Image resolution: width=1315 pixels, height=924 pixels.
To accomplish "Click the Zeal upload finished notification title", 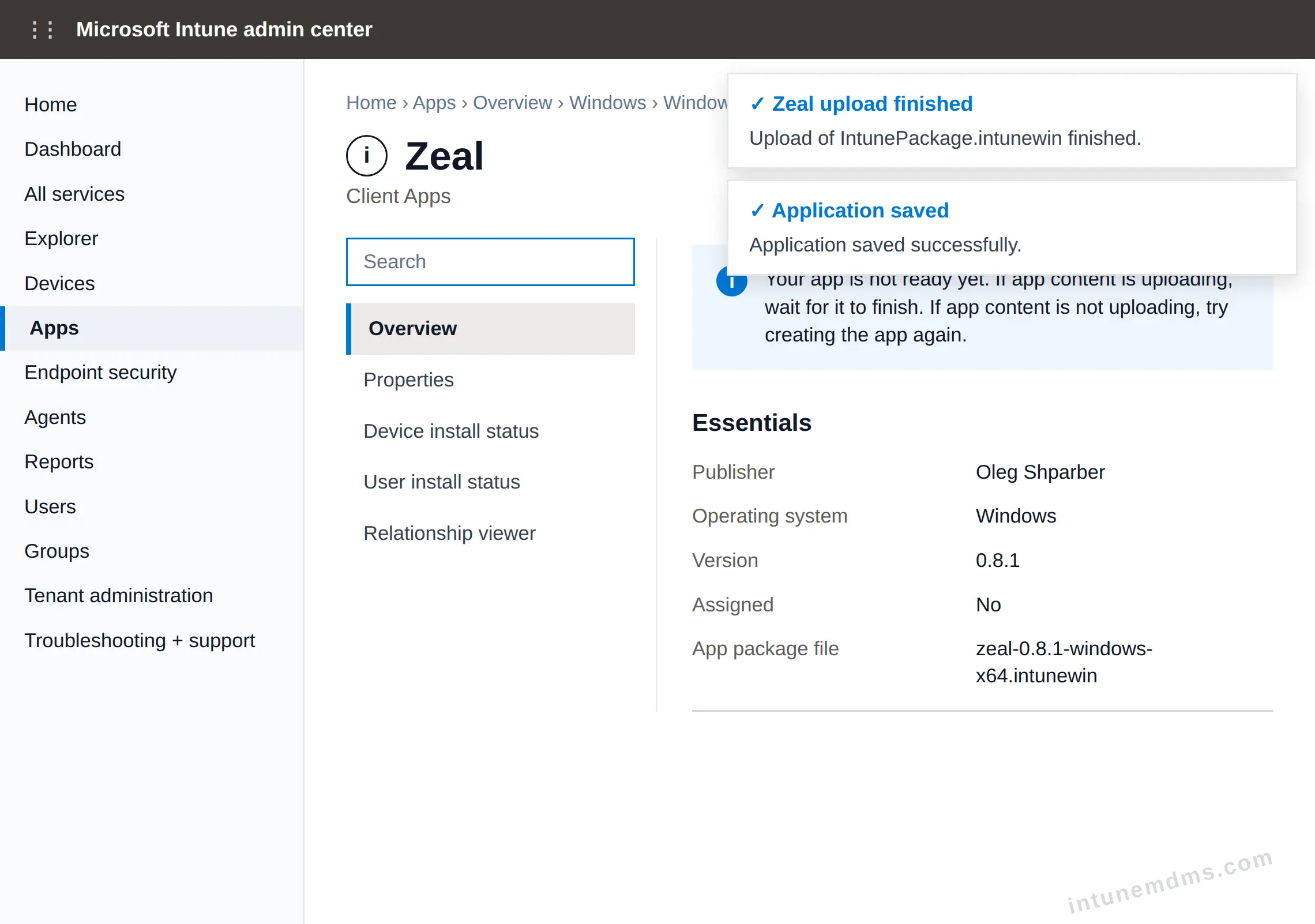I will point(873,104).
